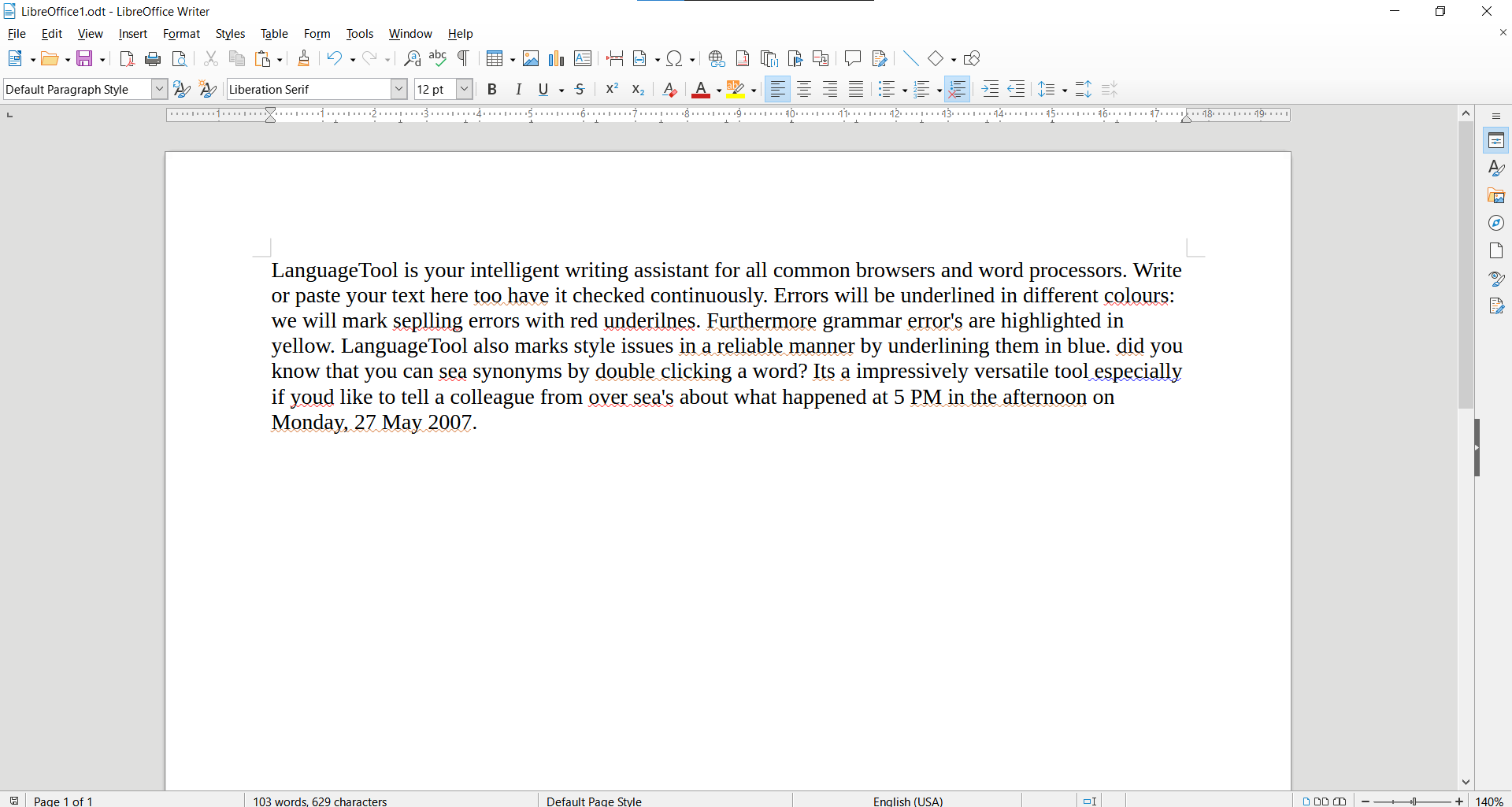Viewport: 1512px width, 807px height.
Task: Click the Clone Formatting paintbrush icon
Action: pyautogui.click(x=303, y=59)
